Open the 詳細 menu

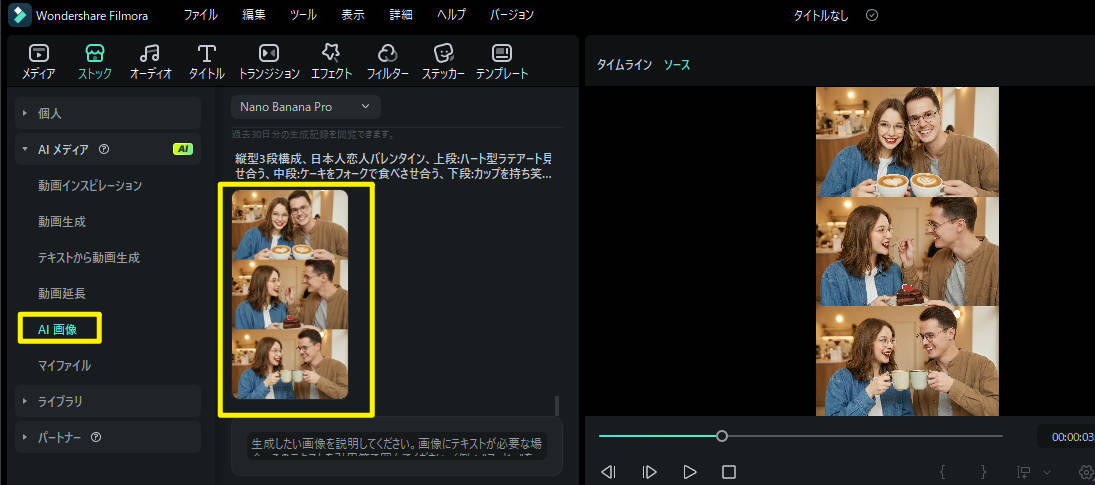402,15
